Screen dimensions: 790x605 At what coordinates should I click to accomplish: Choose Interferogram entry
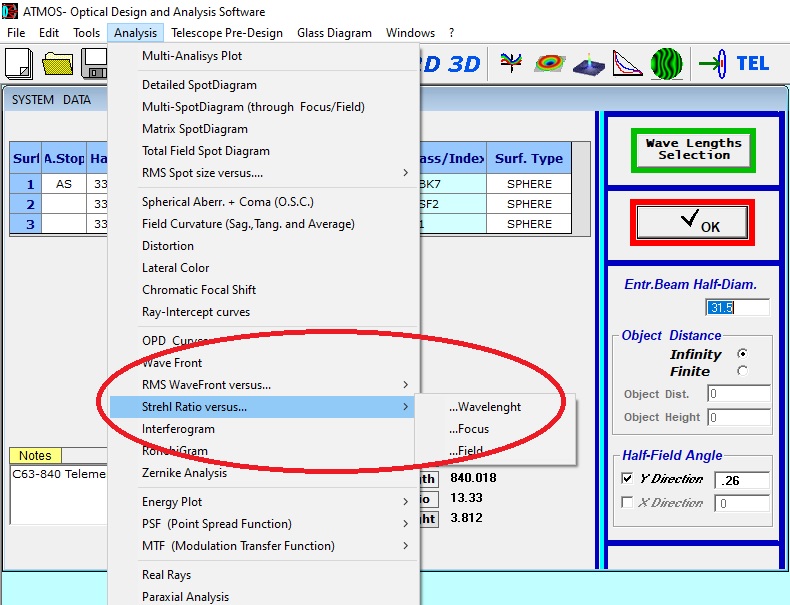[262, 429]
